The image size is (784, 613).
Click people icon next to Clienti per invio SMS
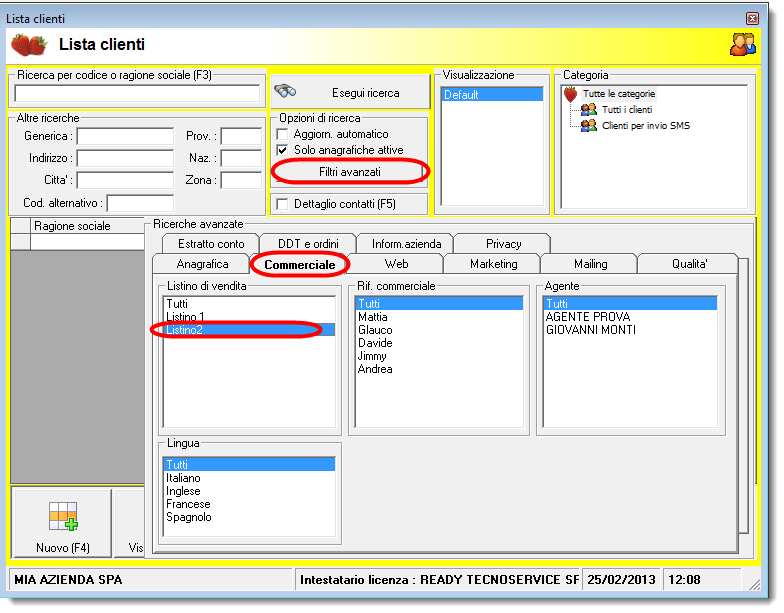(588, 126)
